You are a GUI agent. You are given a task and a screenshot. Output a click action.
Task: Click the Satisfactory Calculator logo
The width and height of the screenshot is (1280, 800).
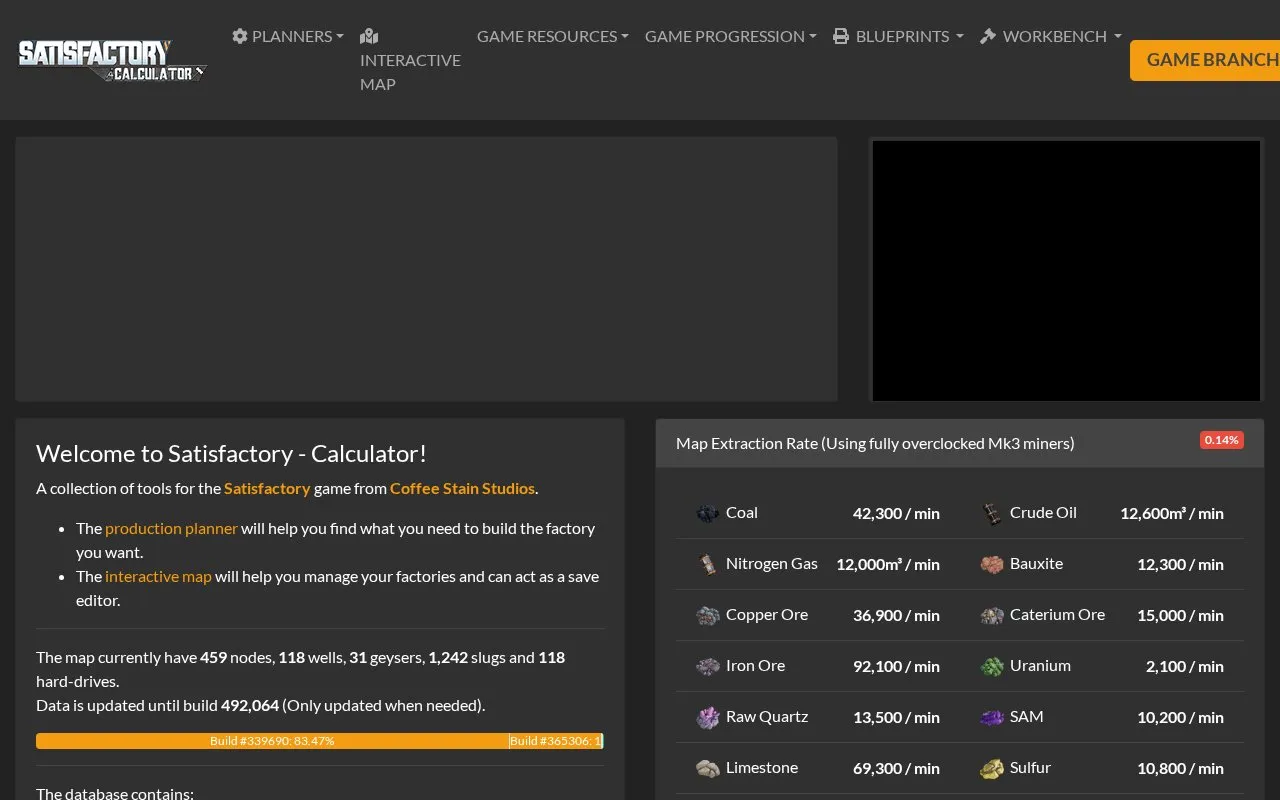pos(113,60)
